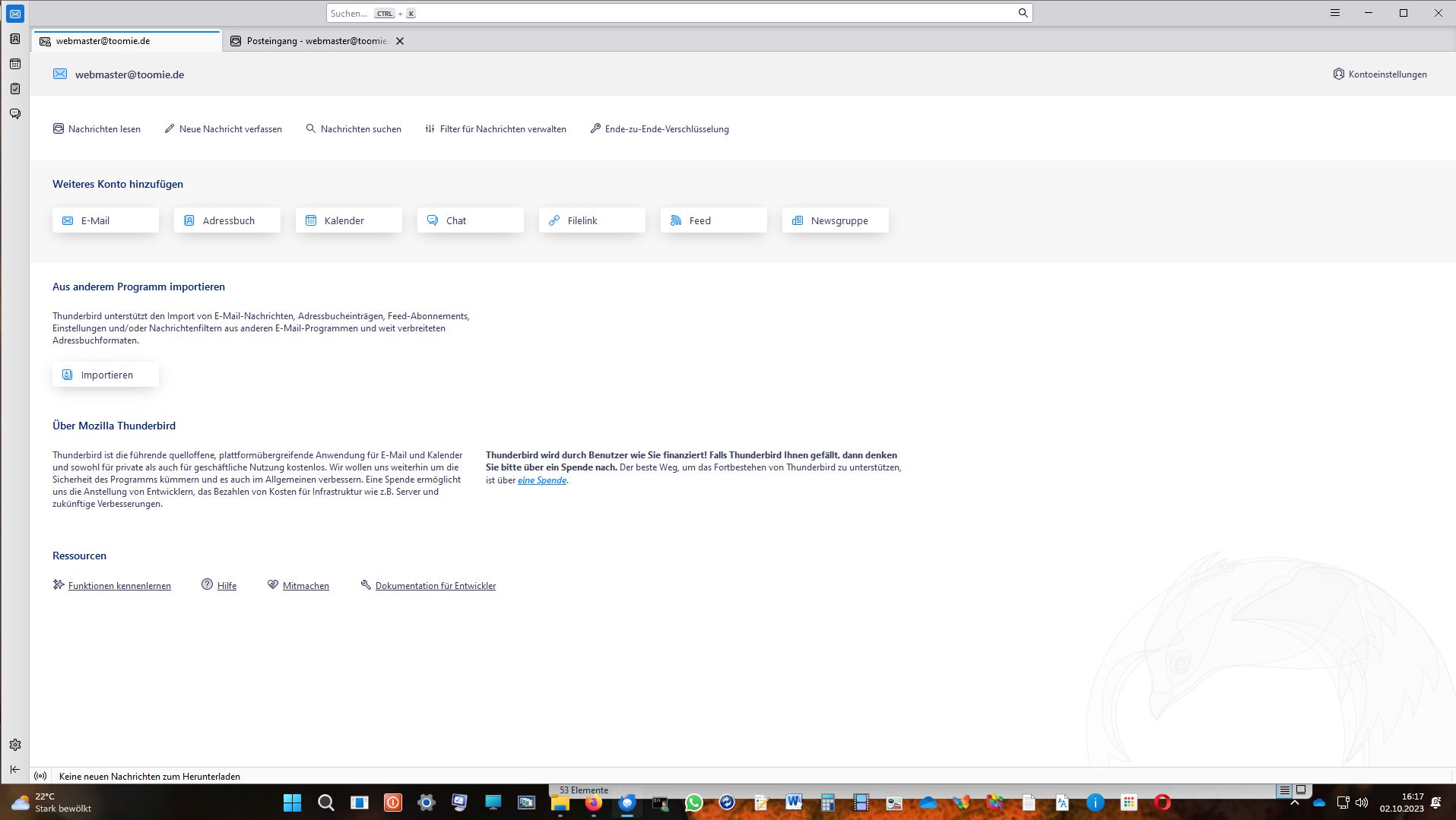The image size is (1456, 820).
Task: Open the command prompt taskbar icon
Action: 660,803
